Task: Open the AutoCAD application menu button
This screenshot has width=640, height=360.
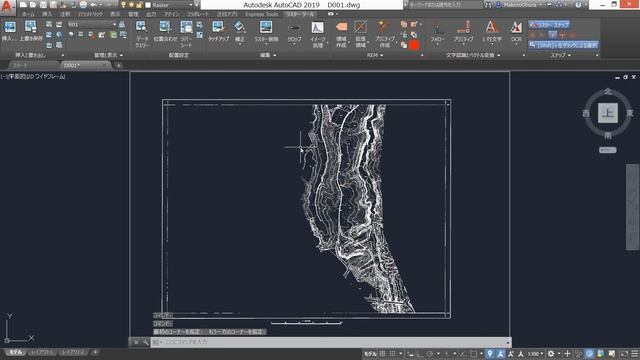Action: pos(7,7)
